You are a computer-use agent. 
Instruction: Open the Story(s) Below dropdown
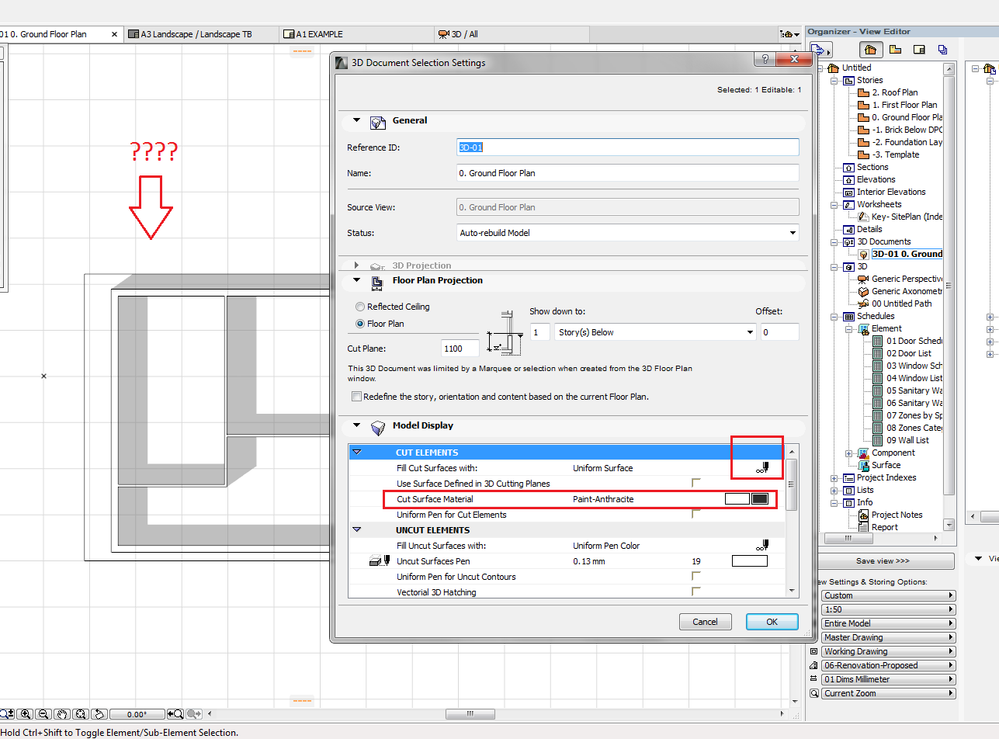tap(655, 333)
